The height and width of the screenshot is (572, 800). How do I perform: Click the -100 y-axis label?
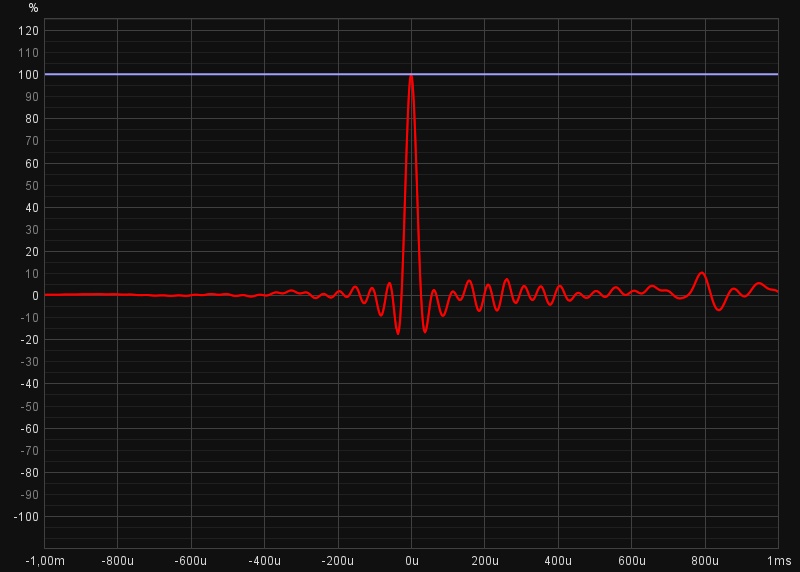coord(26,517)
